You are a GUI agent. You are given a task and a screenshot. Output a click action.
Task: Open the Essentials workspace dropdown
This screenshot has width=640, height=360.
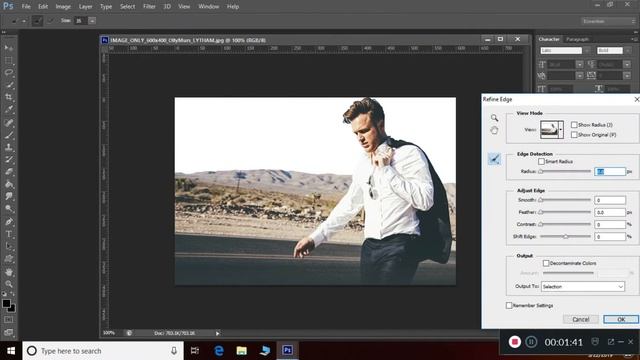(608, 21)
